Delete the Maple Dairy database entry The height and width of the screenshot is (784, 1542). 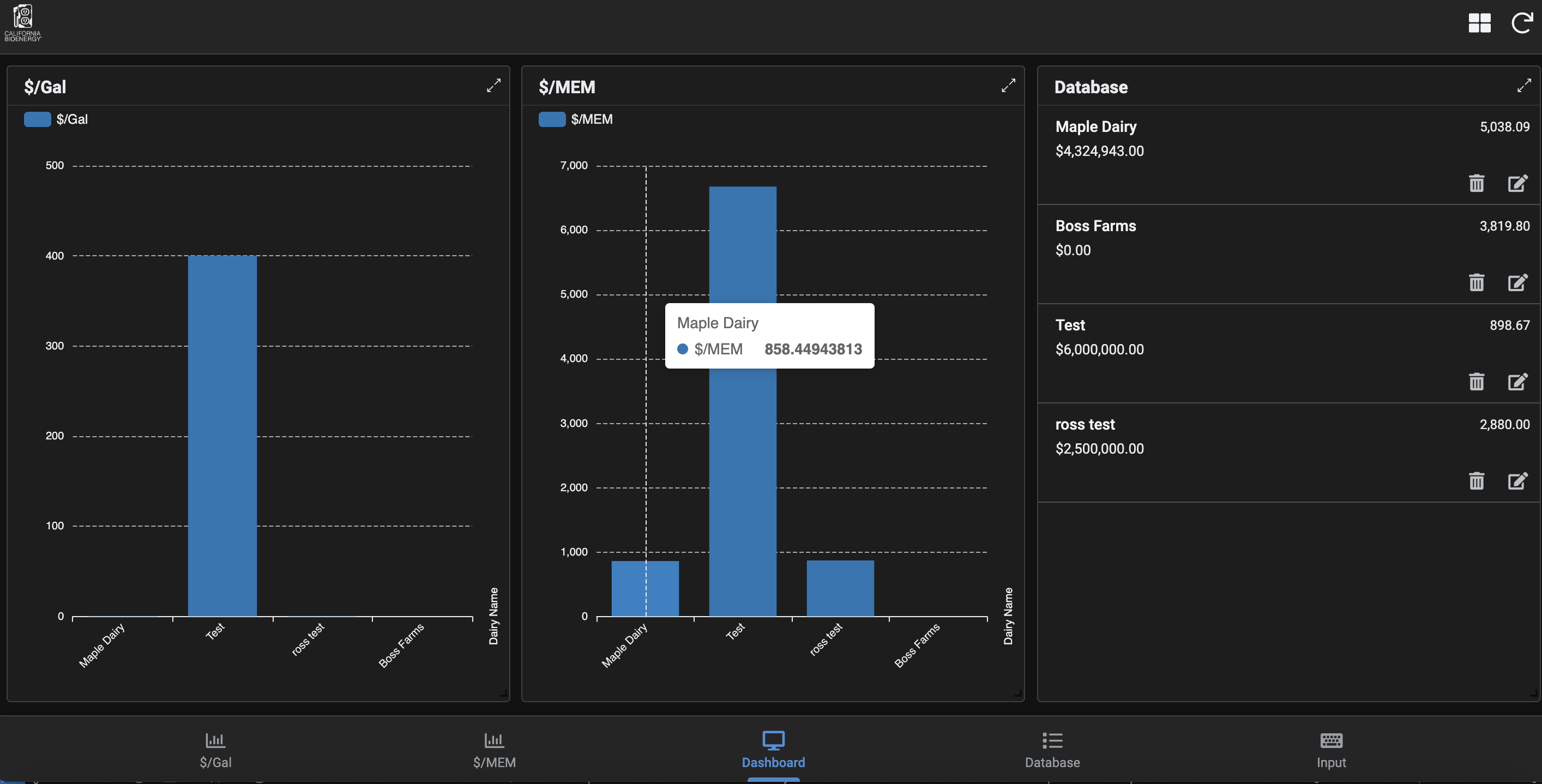click(x=1476, y=183)
